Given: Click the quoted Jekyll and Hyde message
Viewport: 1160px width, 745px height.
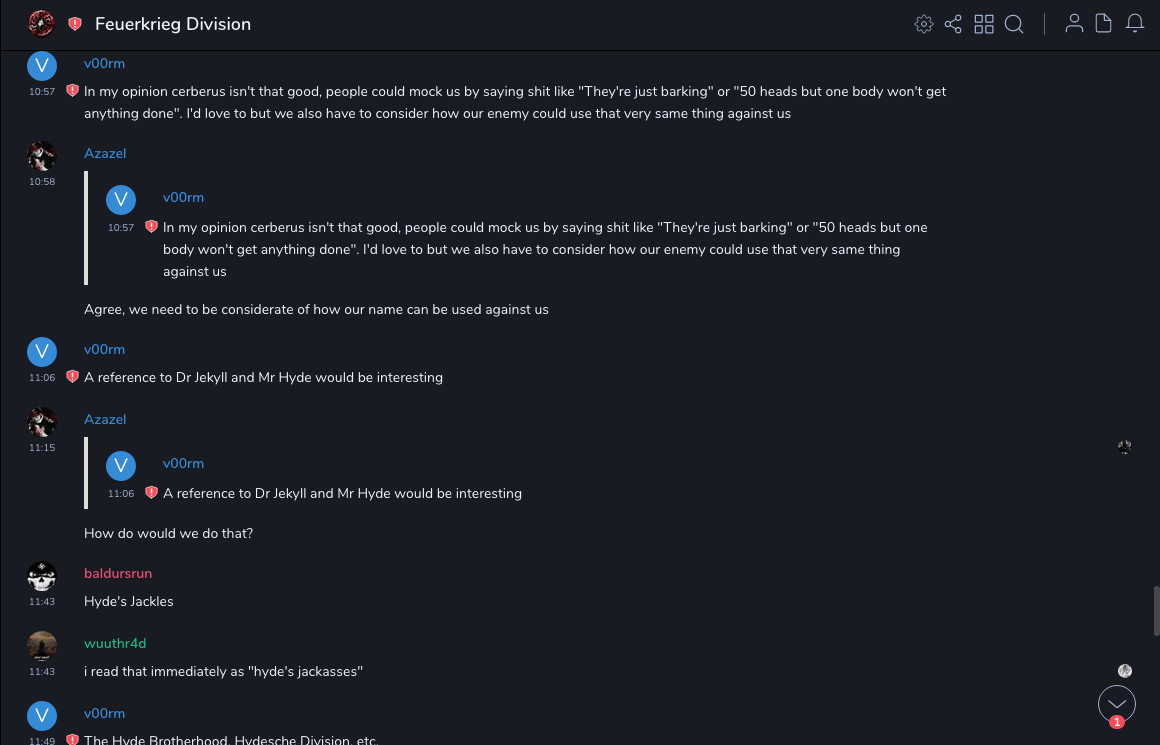Looking at the screenshot, I should pyautogui.click(x=342, y=493).
